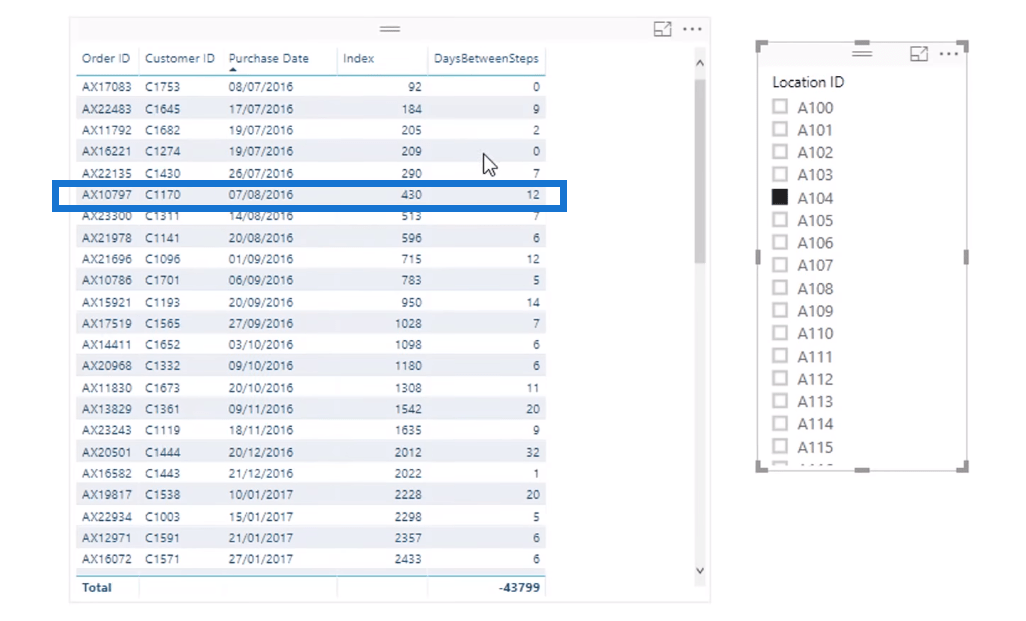The width and height of the screenshot is (1026, 621).
Task: Select the Location ID slicer title
Action: coord(808,82)
